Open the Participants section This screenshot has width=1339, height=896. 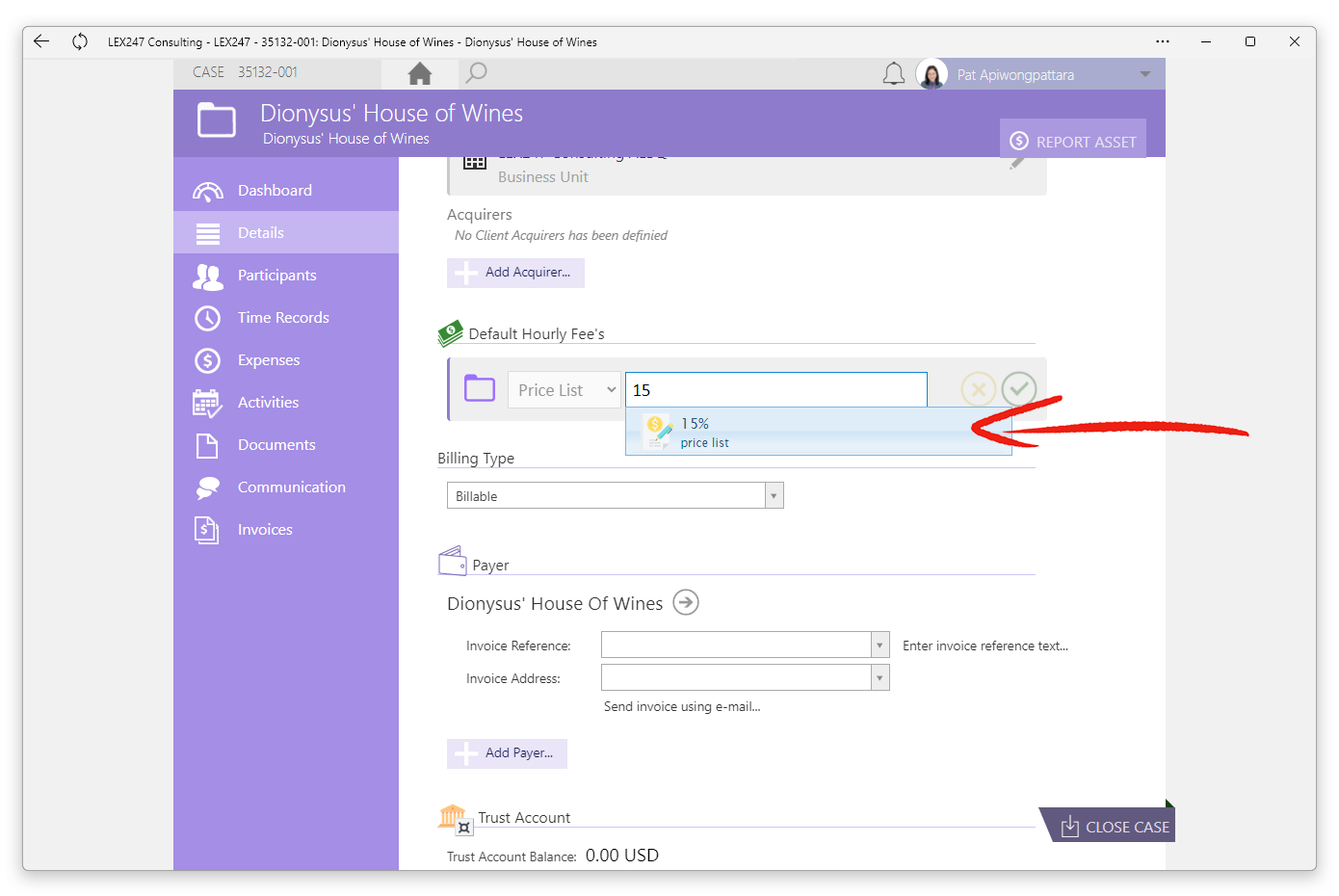click(286, 275)
